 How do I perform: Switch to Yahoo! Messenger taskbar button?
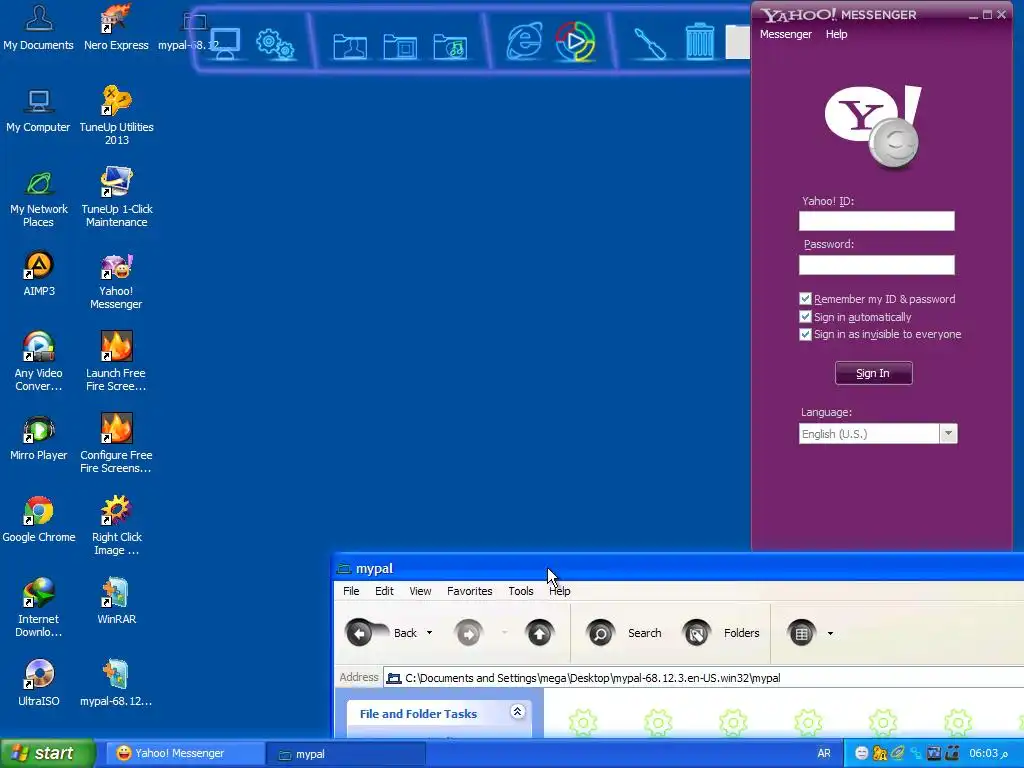click(185, 754)
